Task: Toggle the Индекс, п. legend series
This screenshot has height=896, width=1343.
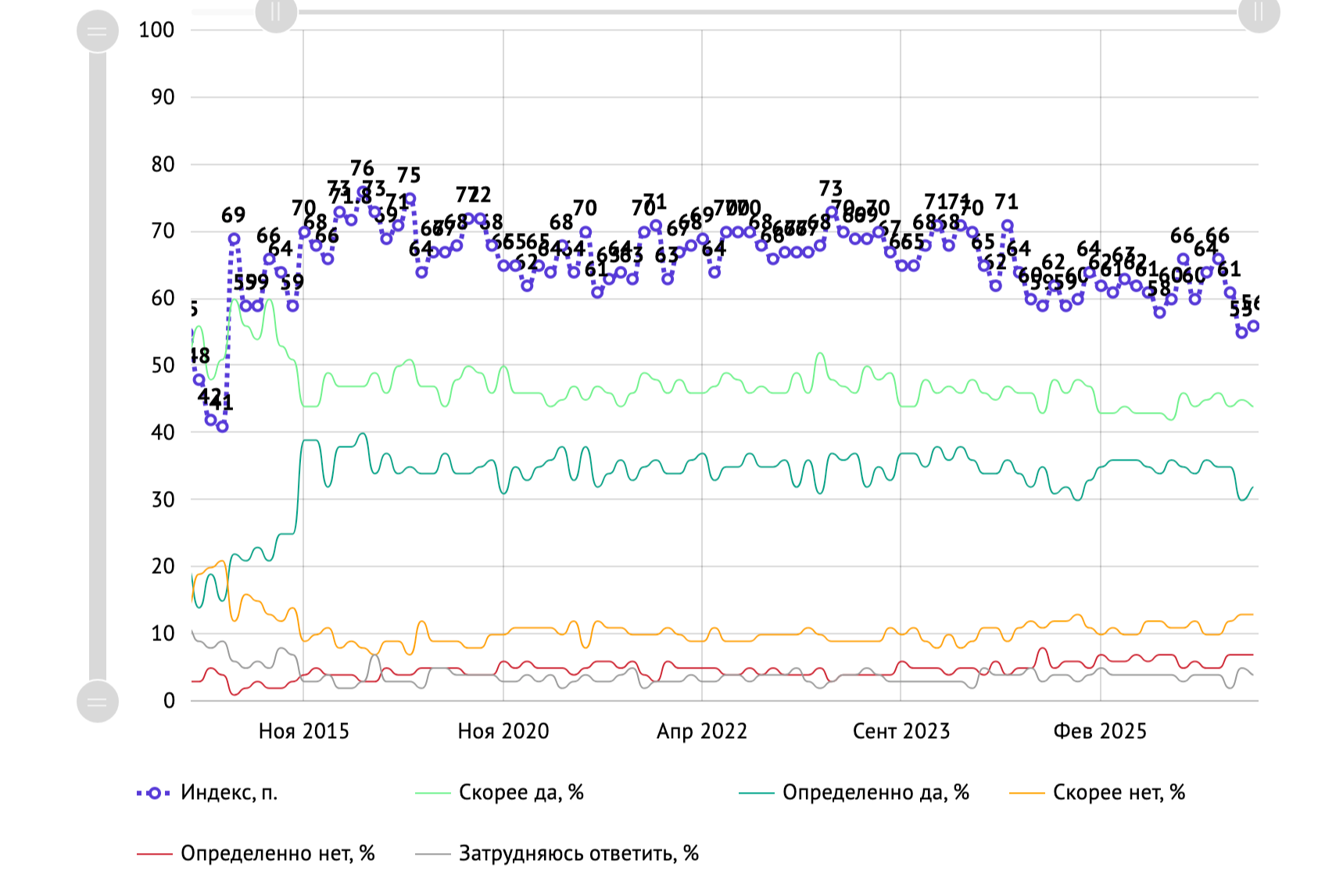Action: (207, 793)
